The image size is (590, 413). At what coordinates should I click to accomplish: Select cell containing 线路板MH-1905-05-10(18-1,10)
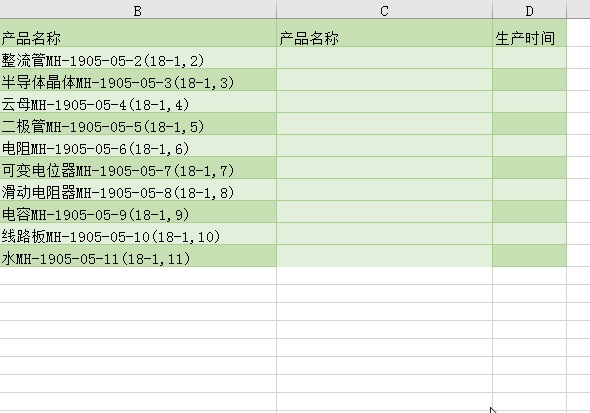click(138, 234)
